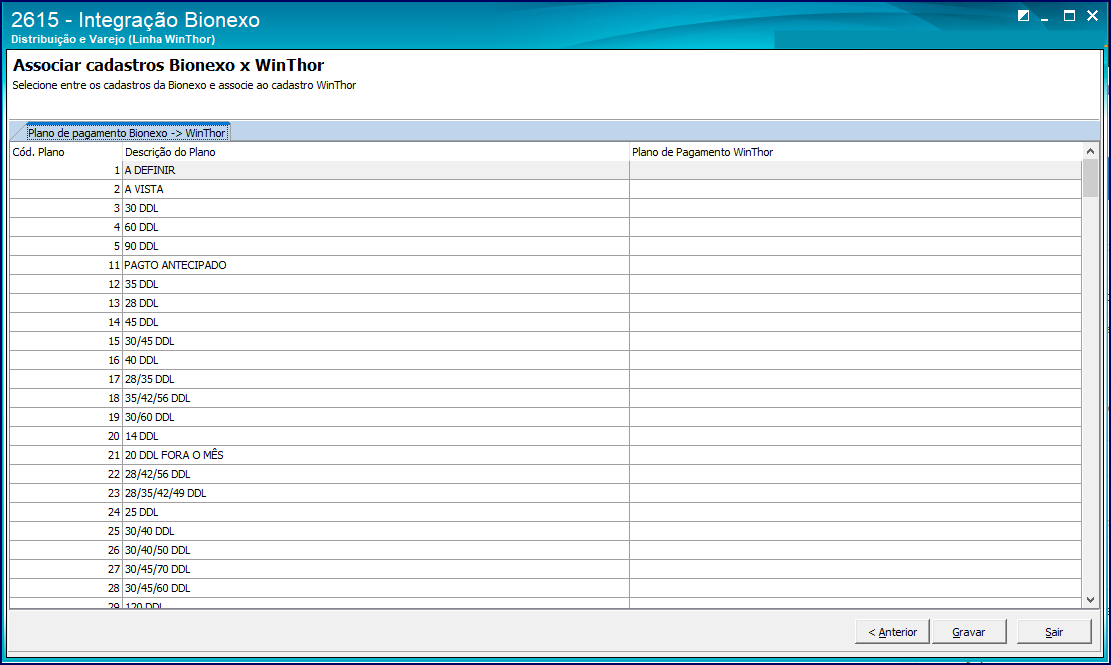
Task: Click the Plano de Pagamento WinThor column header
Action: click(856, 152)
